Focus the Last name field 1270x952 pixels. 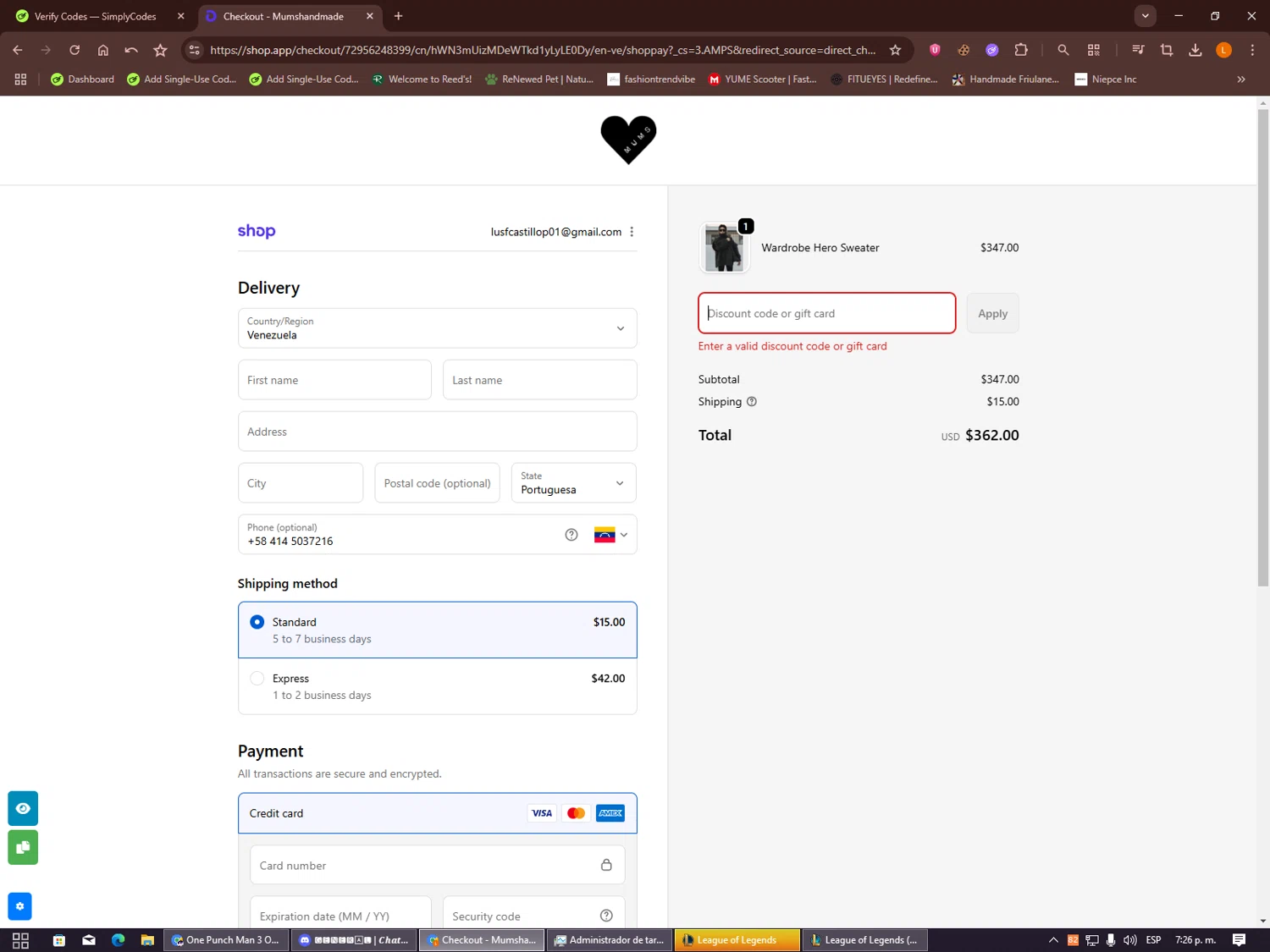pyautogui.click(x=539, y=380)
